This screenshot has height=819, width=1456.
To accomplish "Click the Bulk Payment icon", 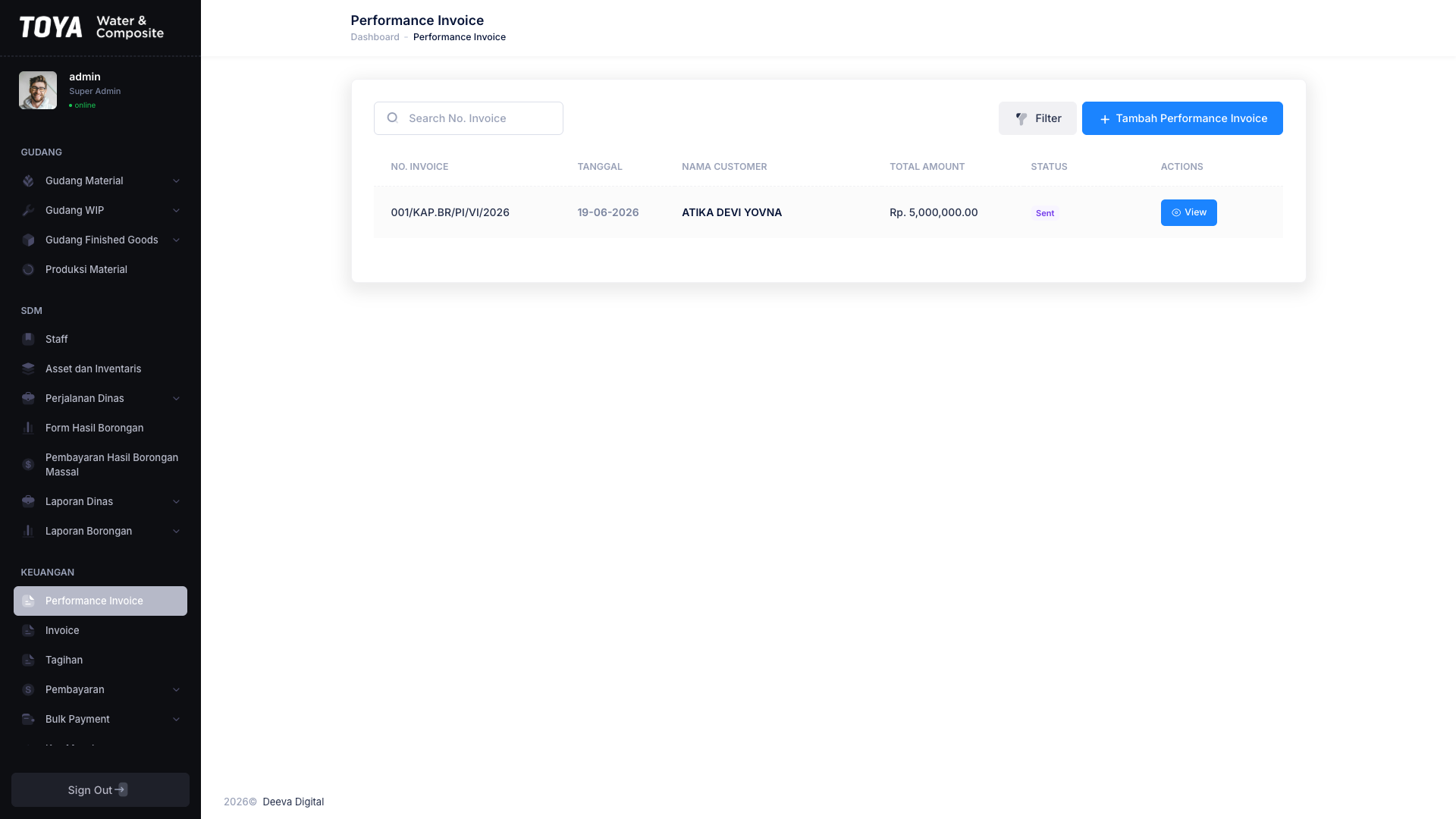I will click(x=28, y=719).
